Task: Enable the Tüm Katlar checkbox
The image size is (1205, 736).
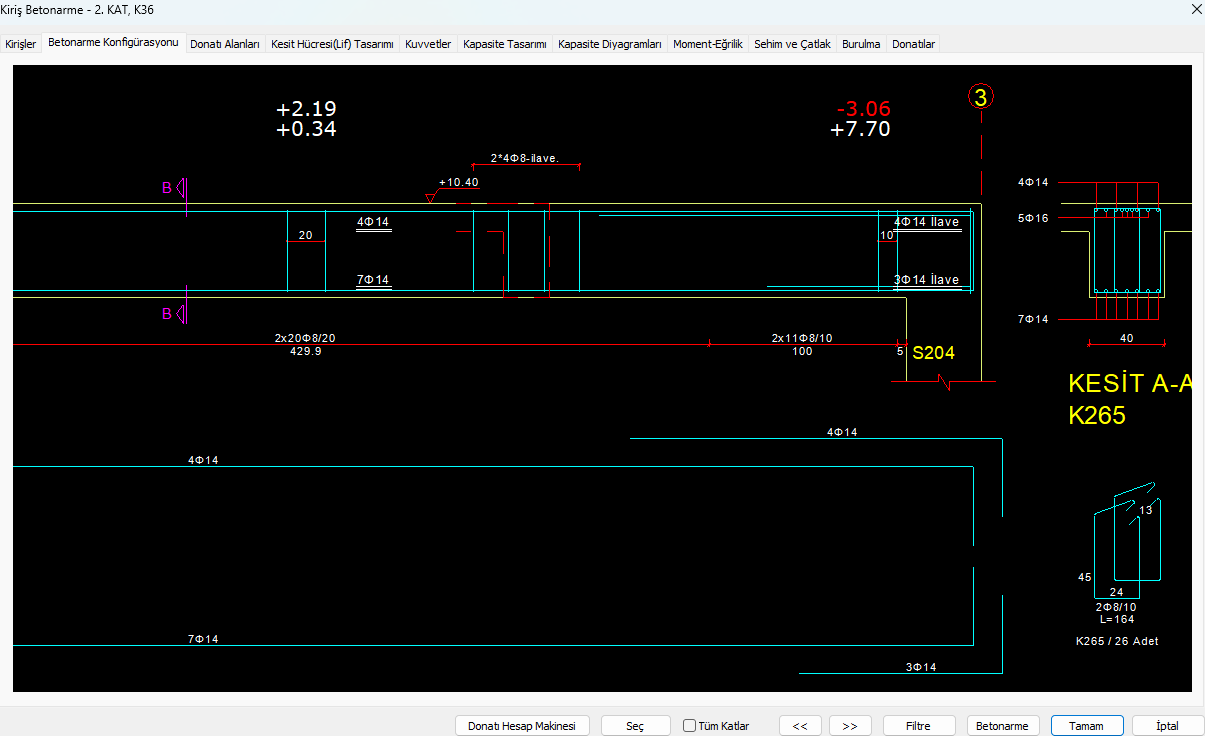Action: coord(690,726)
